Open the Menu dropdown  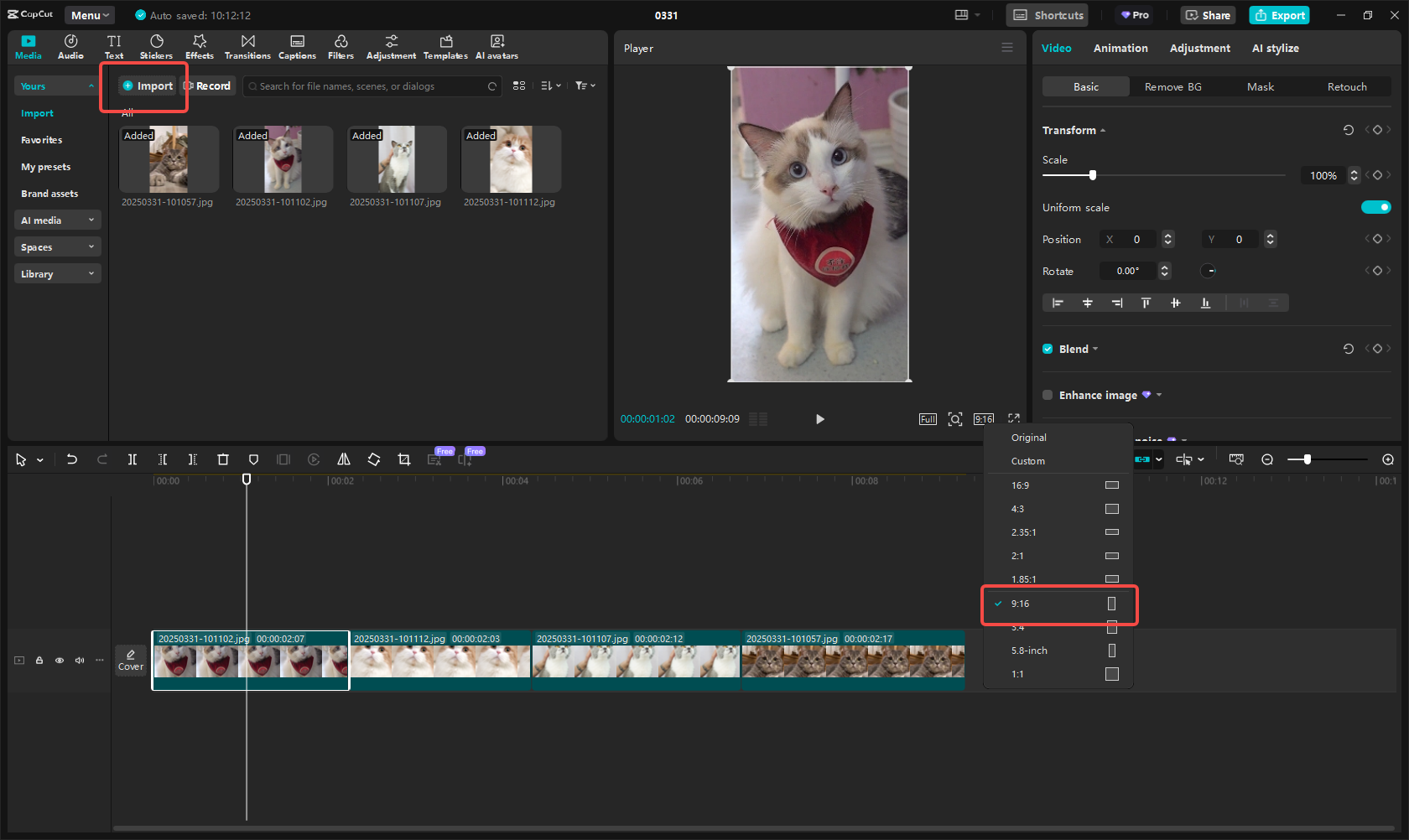pyautogui.click(x=90, y=15)
